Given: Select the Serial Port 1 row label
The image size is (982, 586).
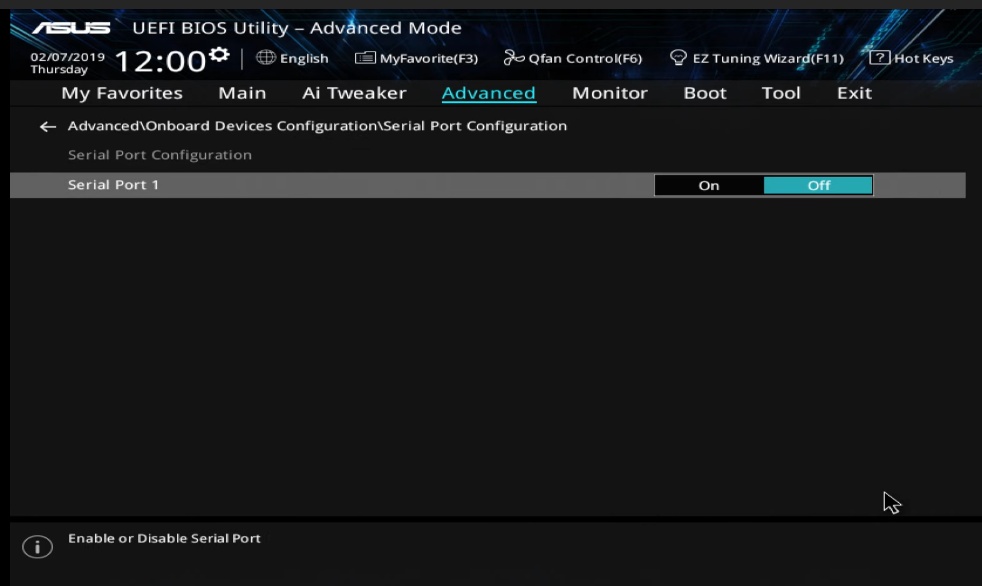Looking at the screenshot, I should coord(113,185).
